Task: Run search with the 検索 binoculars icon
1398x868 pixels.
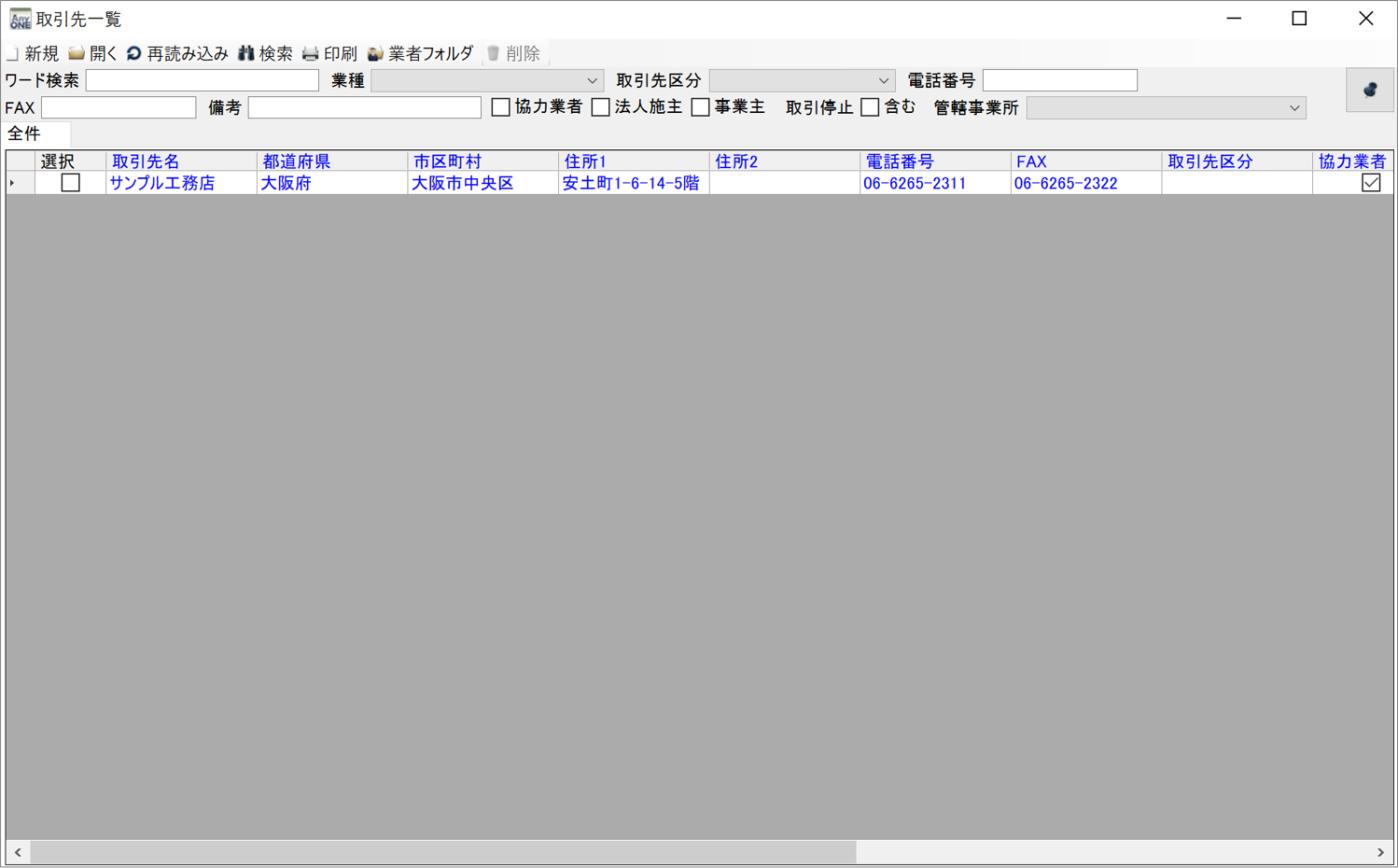Action: pyautogui.click(x=246, y=54)
